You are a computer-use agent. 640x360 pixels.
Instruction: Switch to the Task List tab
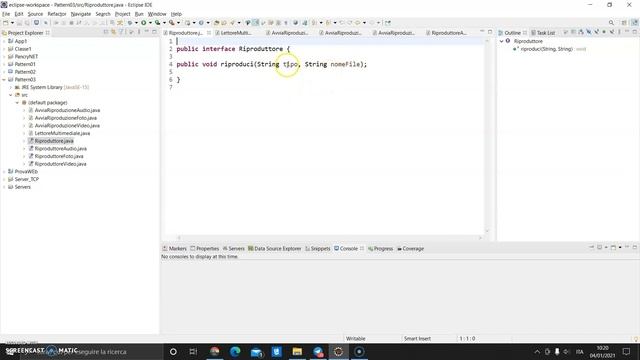click(x=543, y=33)
